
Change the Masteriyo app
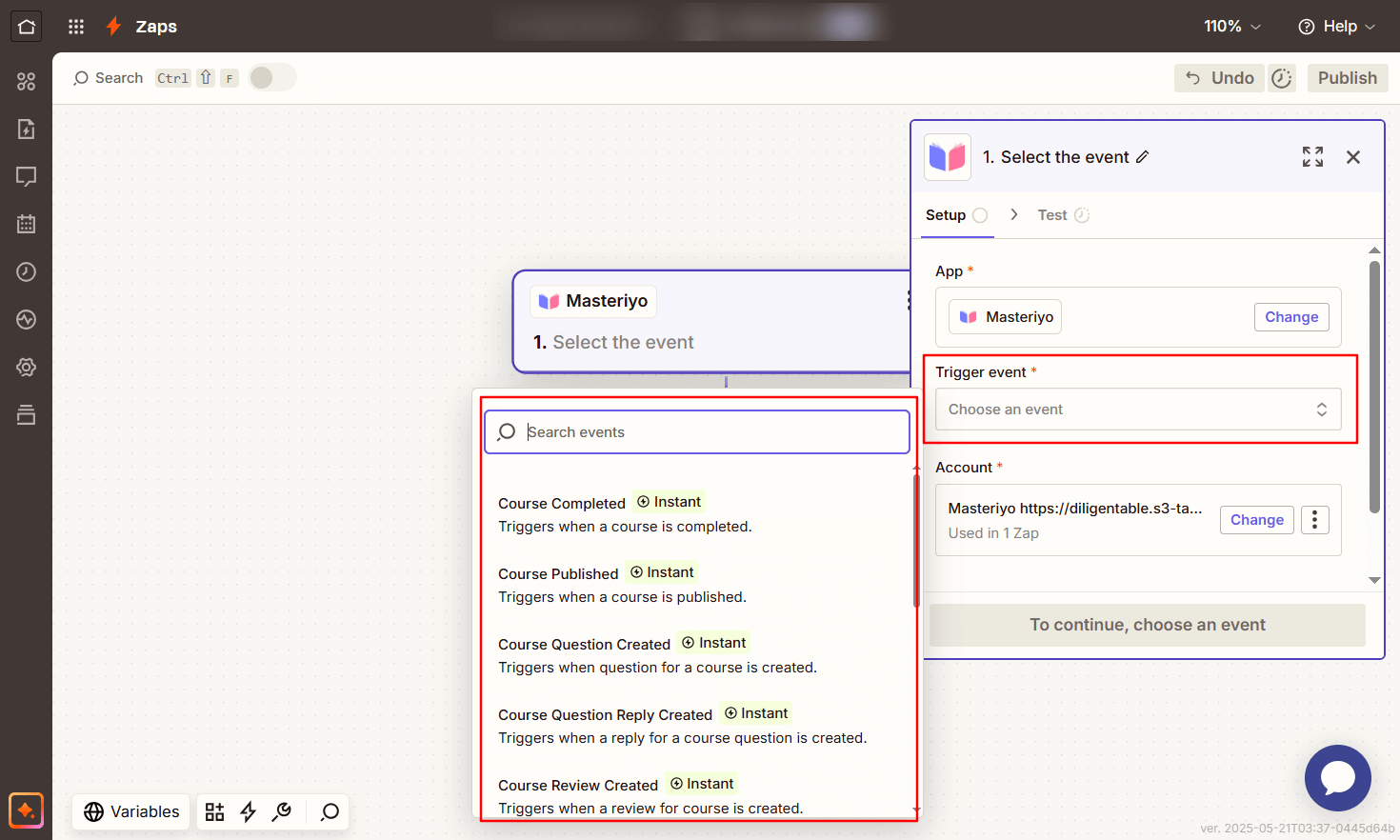[1291, 317]
